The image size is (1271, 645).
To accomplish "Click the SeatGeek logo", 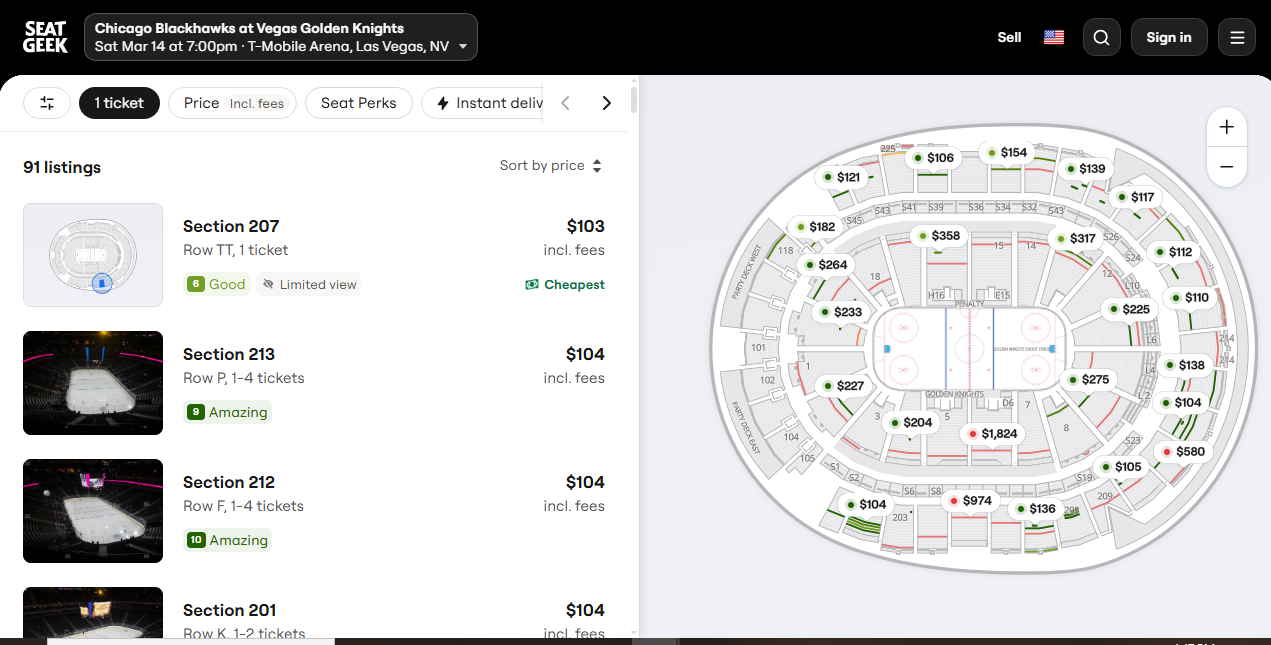I will (x=46, y=37).
